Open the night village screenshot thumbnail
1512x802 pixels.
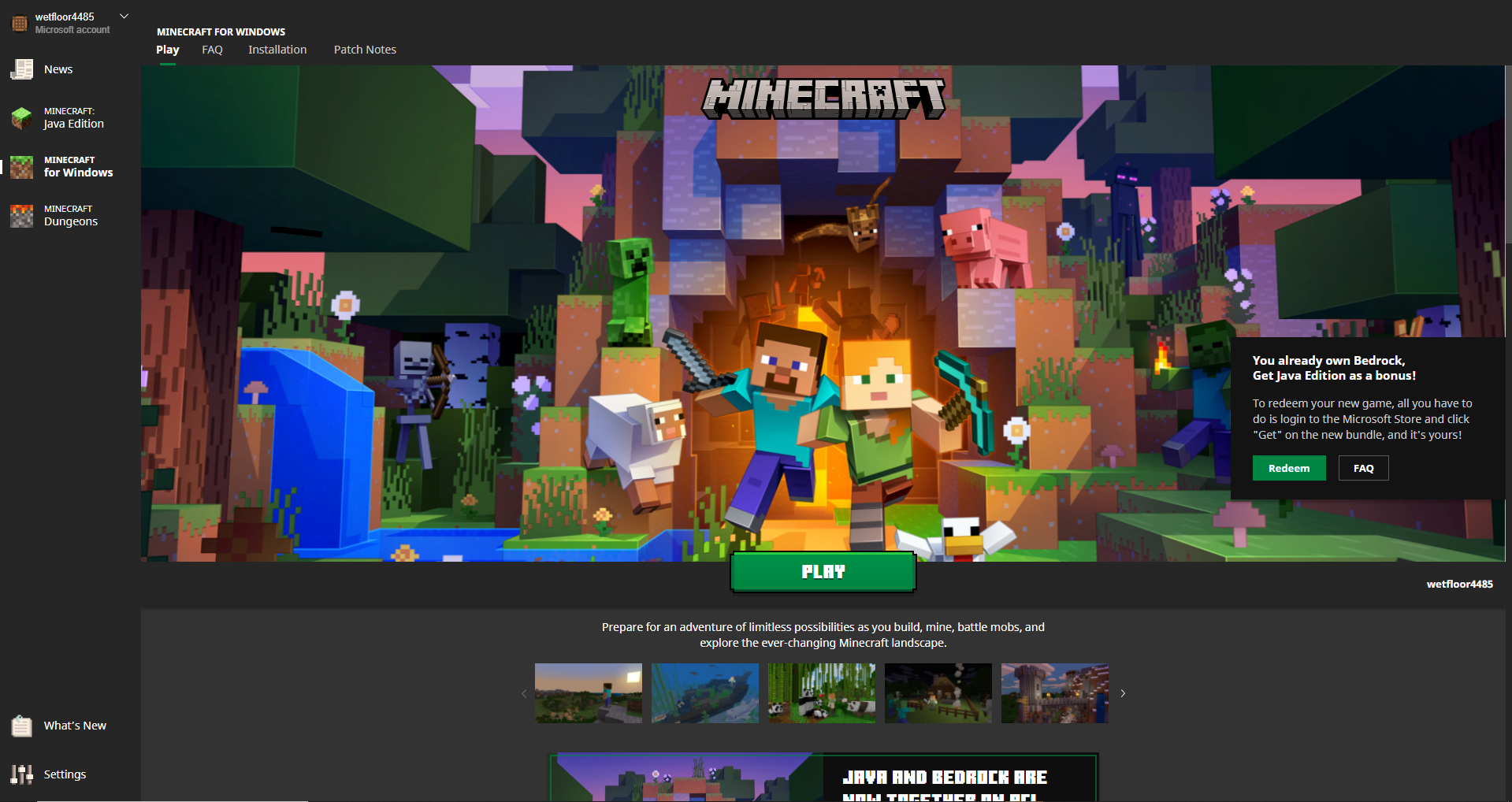click(938, 693)
